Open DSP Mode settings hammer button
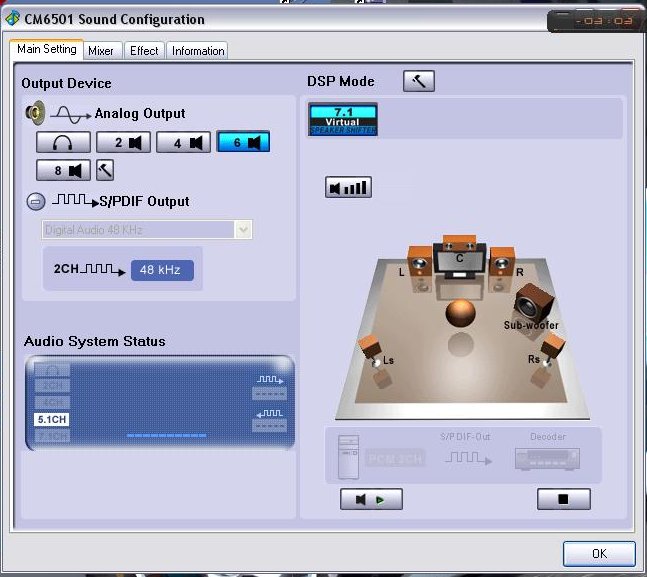Image resolution: width=647 pixels, height=577 pixels. point(419,81)
